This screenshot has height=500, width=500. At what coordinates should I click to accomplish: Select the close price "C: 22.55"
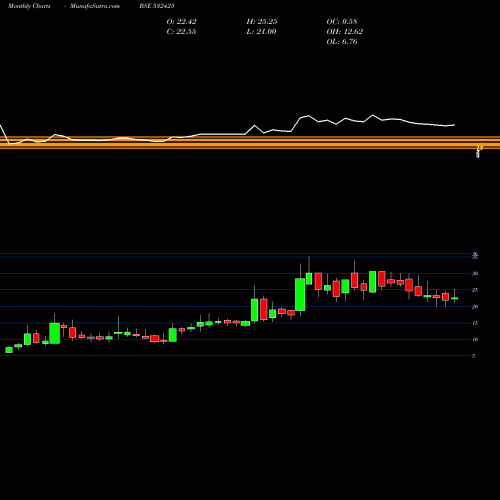coord(181,32)
